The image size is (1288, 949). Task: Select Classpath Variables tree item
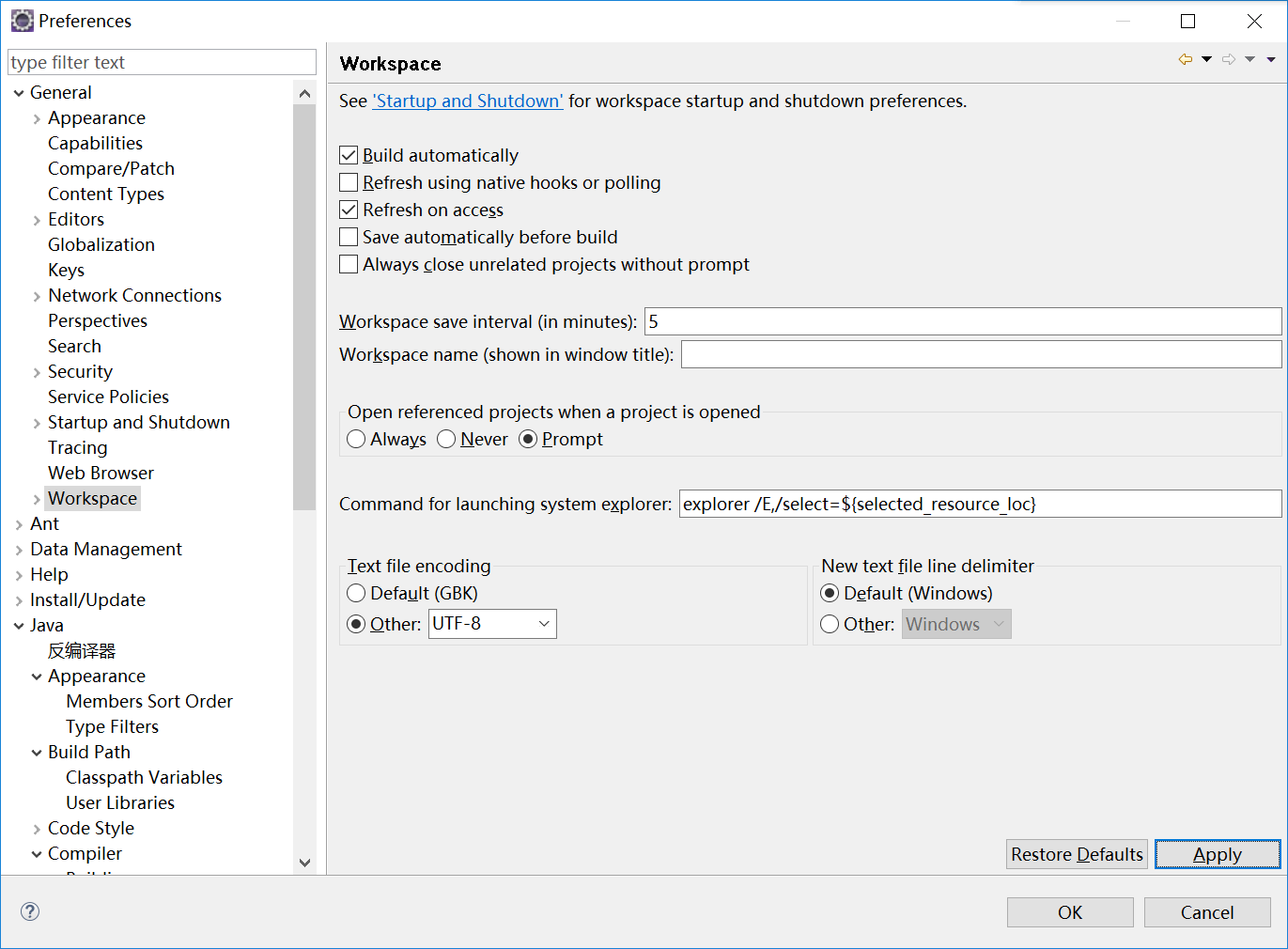[145, 777]
